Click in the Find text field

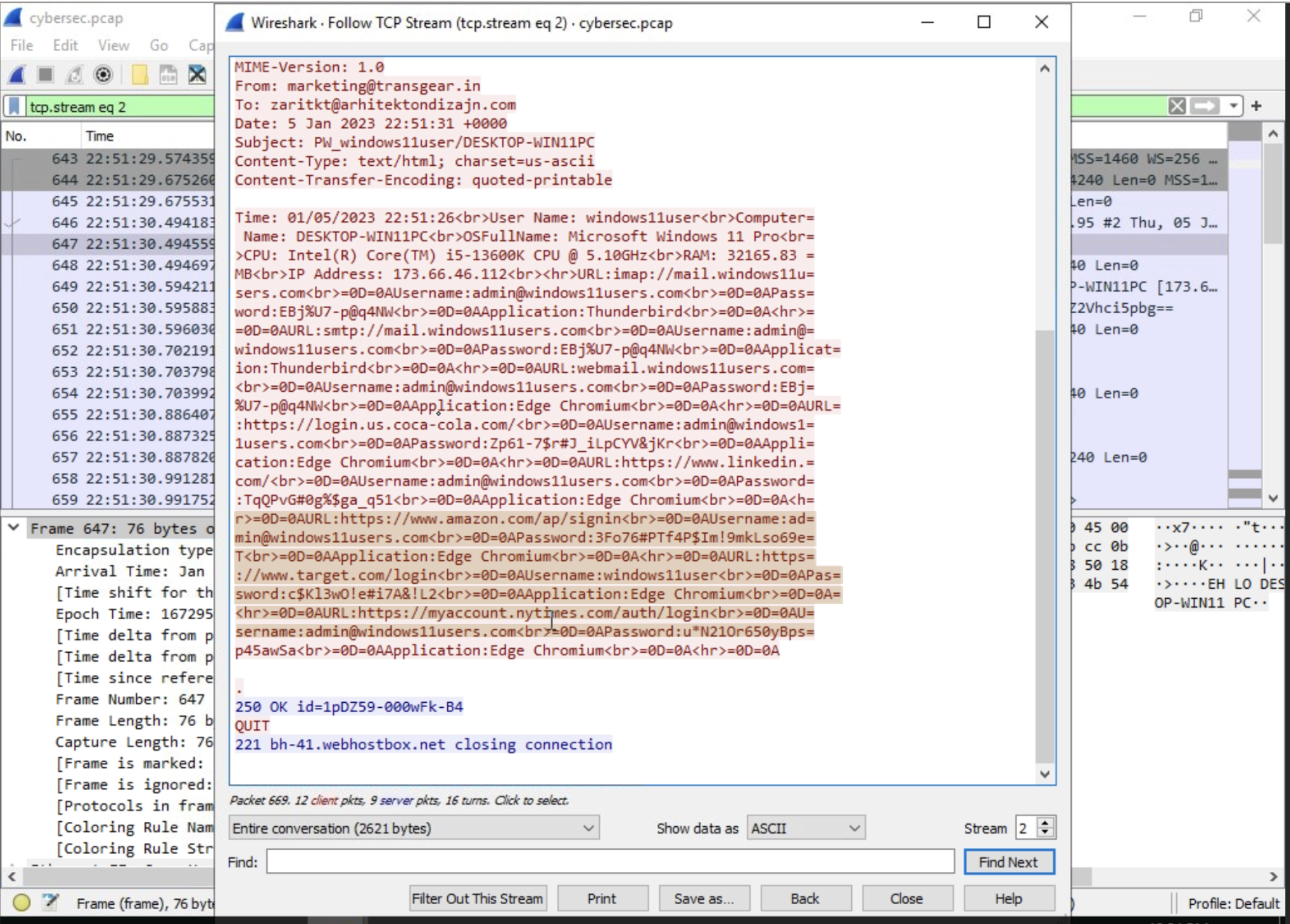(x=610, y=862)
